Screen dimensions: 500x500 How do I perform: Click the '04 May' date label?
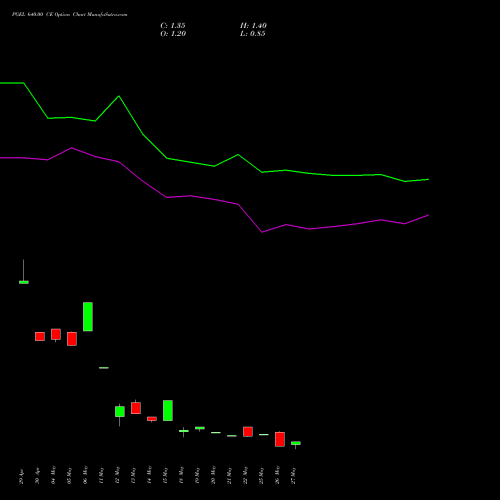[53, 475]
